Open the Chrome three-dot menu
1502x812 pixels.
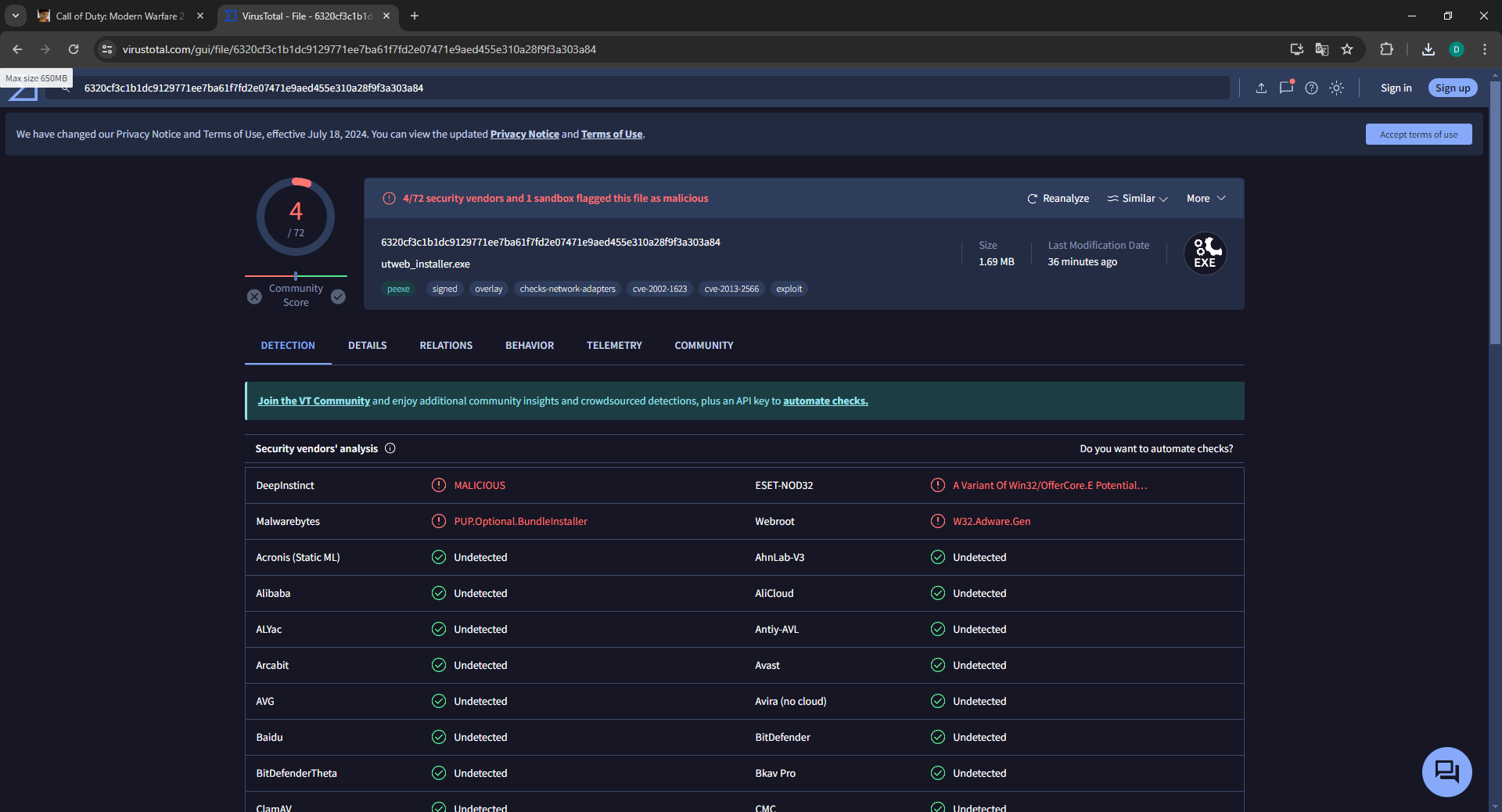[1485, 49]
